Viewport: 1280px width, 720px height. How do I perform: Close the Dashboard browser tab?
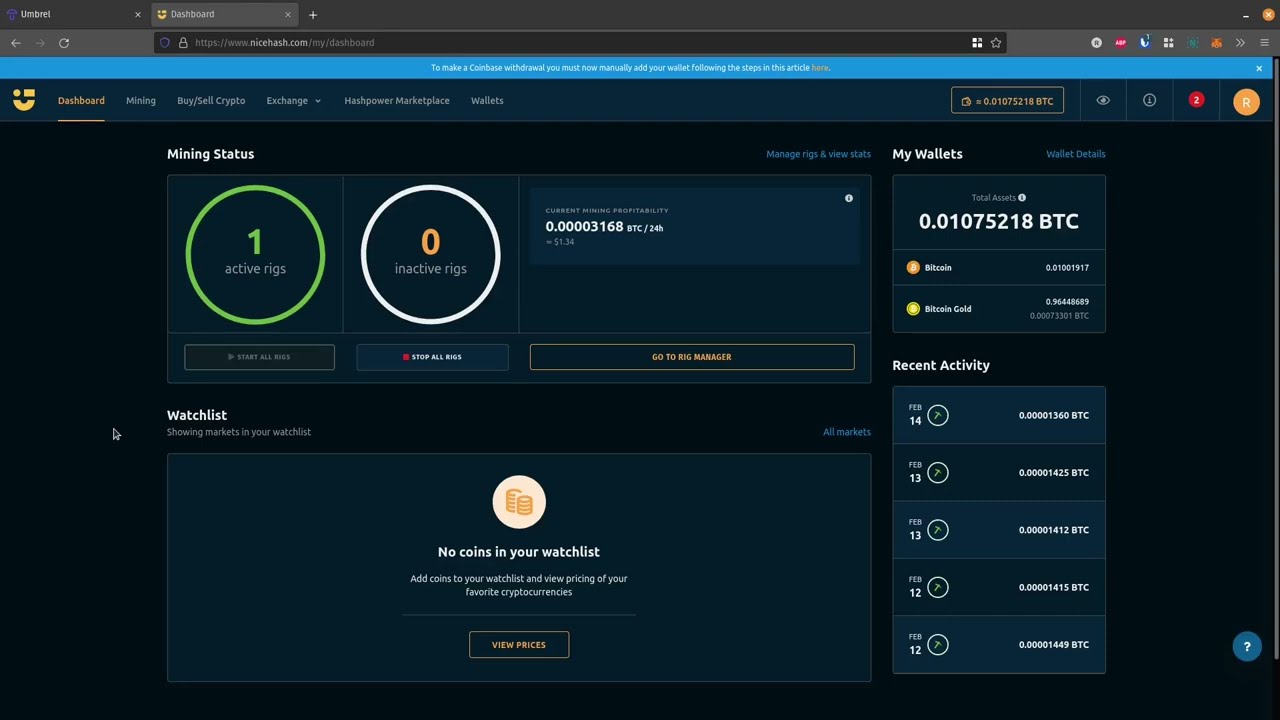[288, 15]
